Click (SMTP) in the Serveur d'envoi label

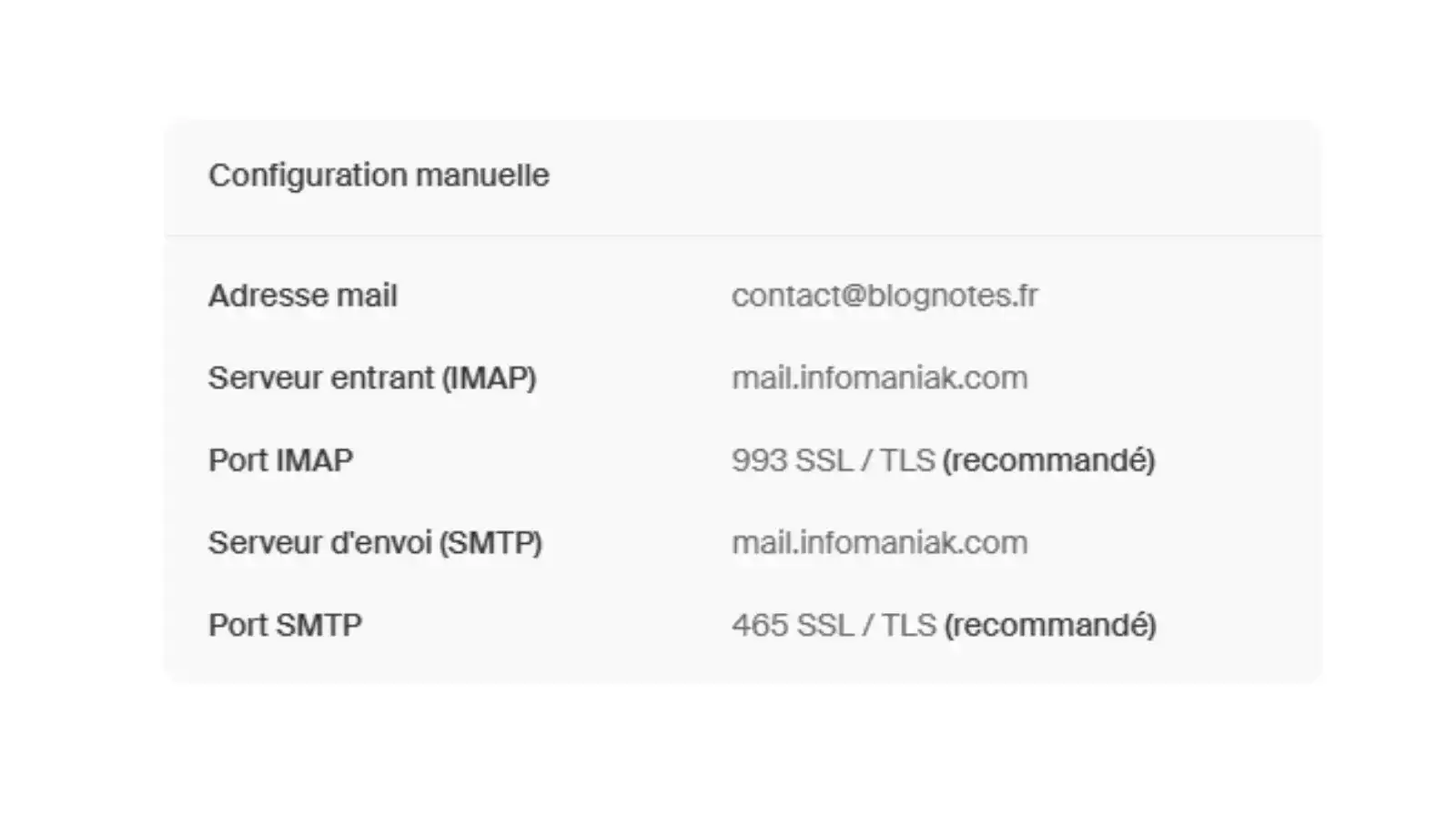[490, 543]
